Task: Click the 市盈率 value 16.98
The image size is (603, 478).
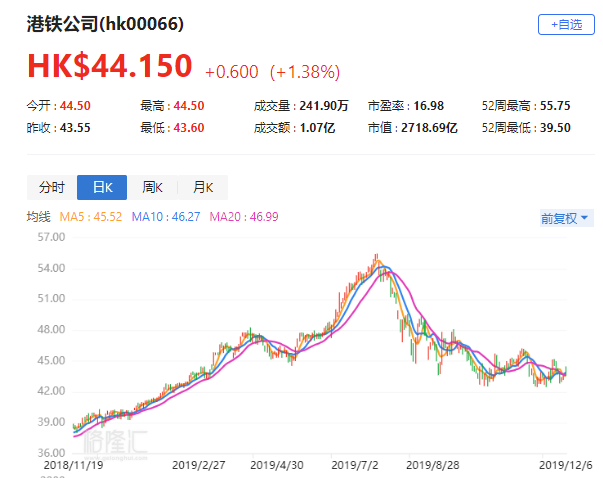Action: point(426,106)
